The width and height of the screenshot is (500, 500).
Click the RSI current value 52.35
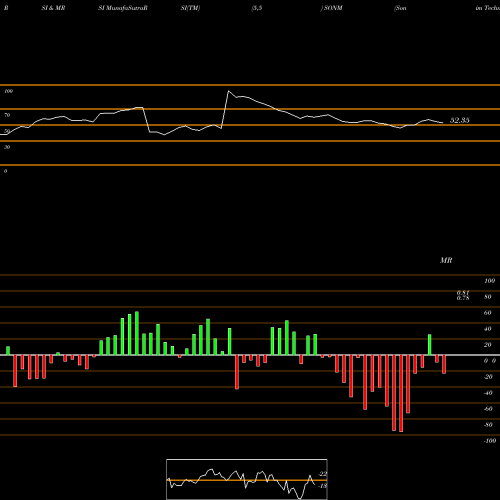coord(460,120)
